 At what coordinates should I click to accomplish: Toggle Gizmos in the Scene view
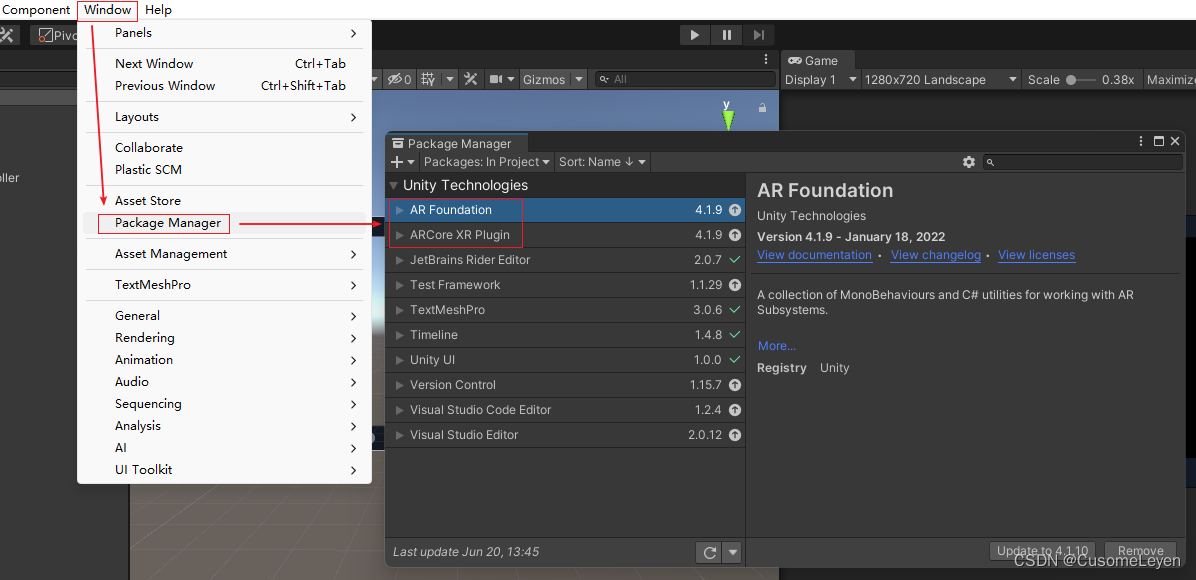544,79
